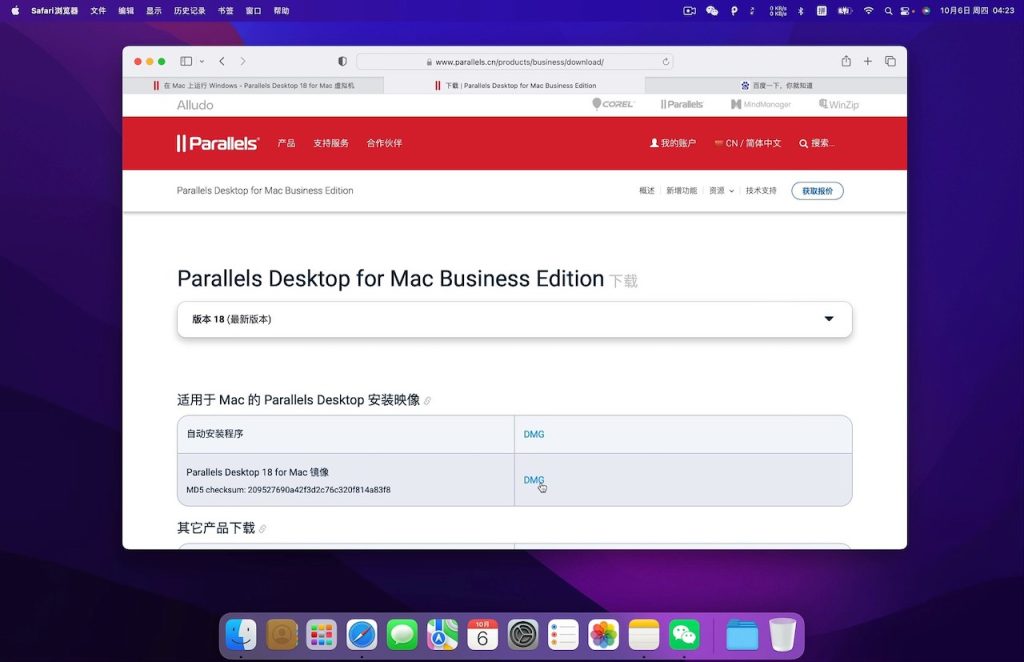Screen dimensions: 1024x662
Task: Click DMG link for Parallels Desktop 18 镜像
Action: 534,480
